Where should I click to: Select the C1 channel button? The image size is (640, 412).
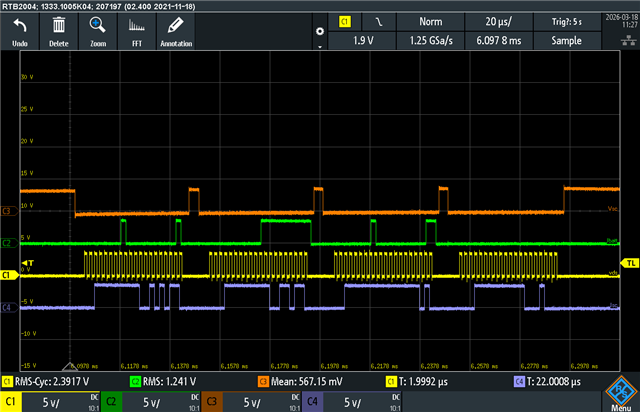click(11, 402)
